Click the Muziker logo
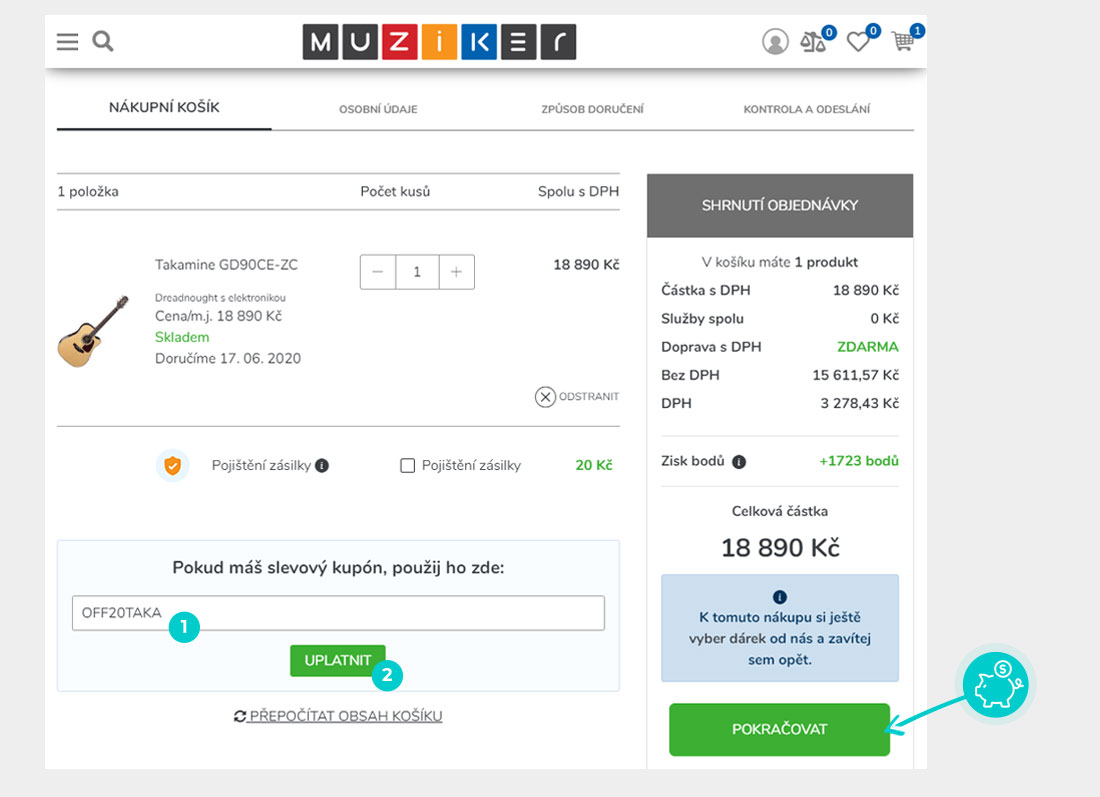This screenshot has width=1100, height=797. tap(439, 42)
